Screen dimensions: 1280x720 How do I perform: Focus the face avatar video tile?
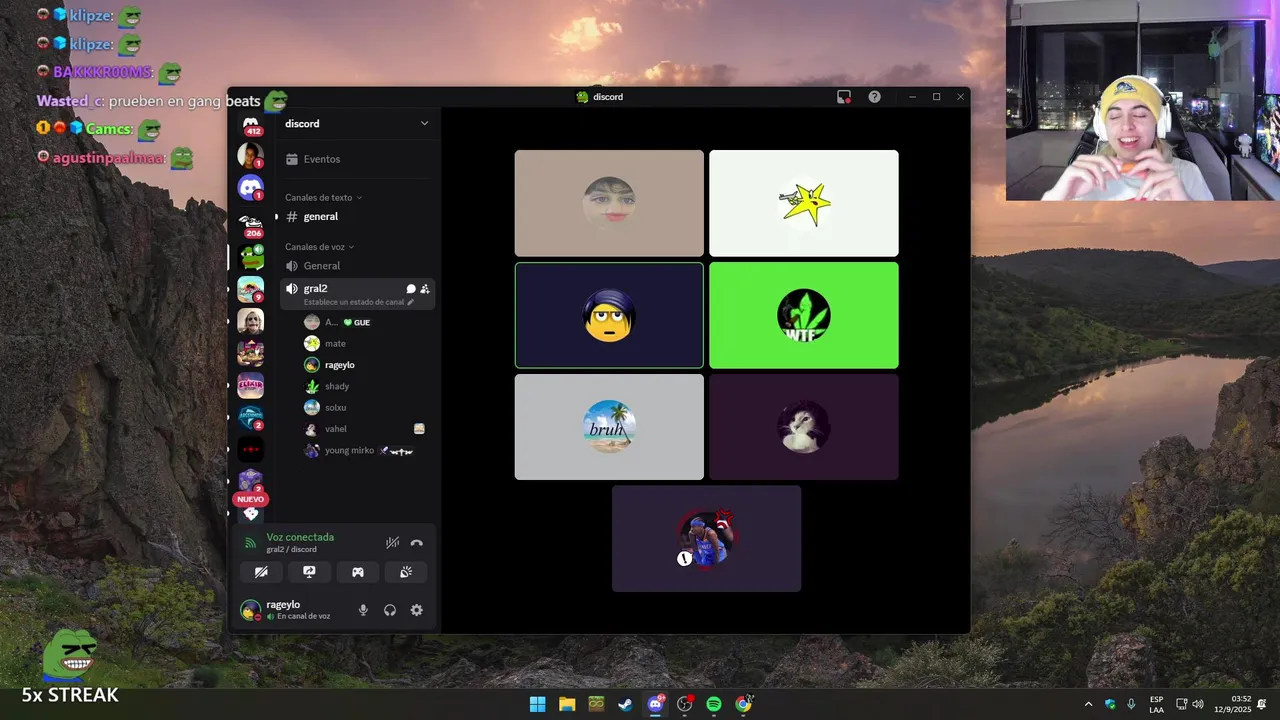click(x=609, y=203)
